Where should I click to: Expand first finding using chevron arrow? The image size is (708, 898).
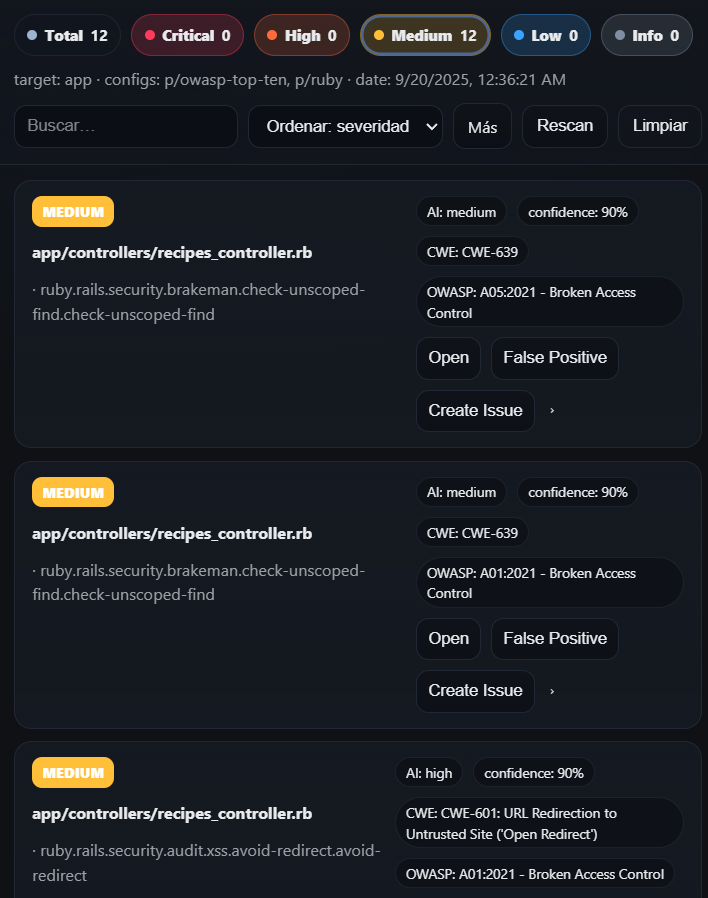pos(553,411)
